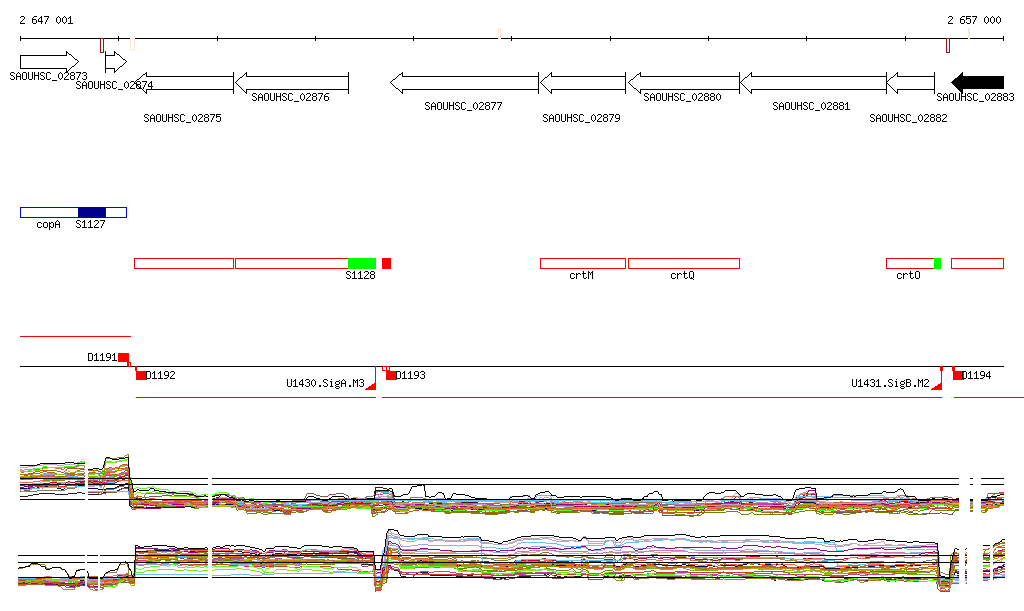Select the SAOUHSC_02876 gene arrow
Viewport: 1024px width, 611px height.
tap(292, 83)
